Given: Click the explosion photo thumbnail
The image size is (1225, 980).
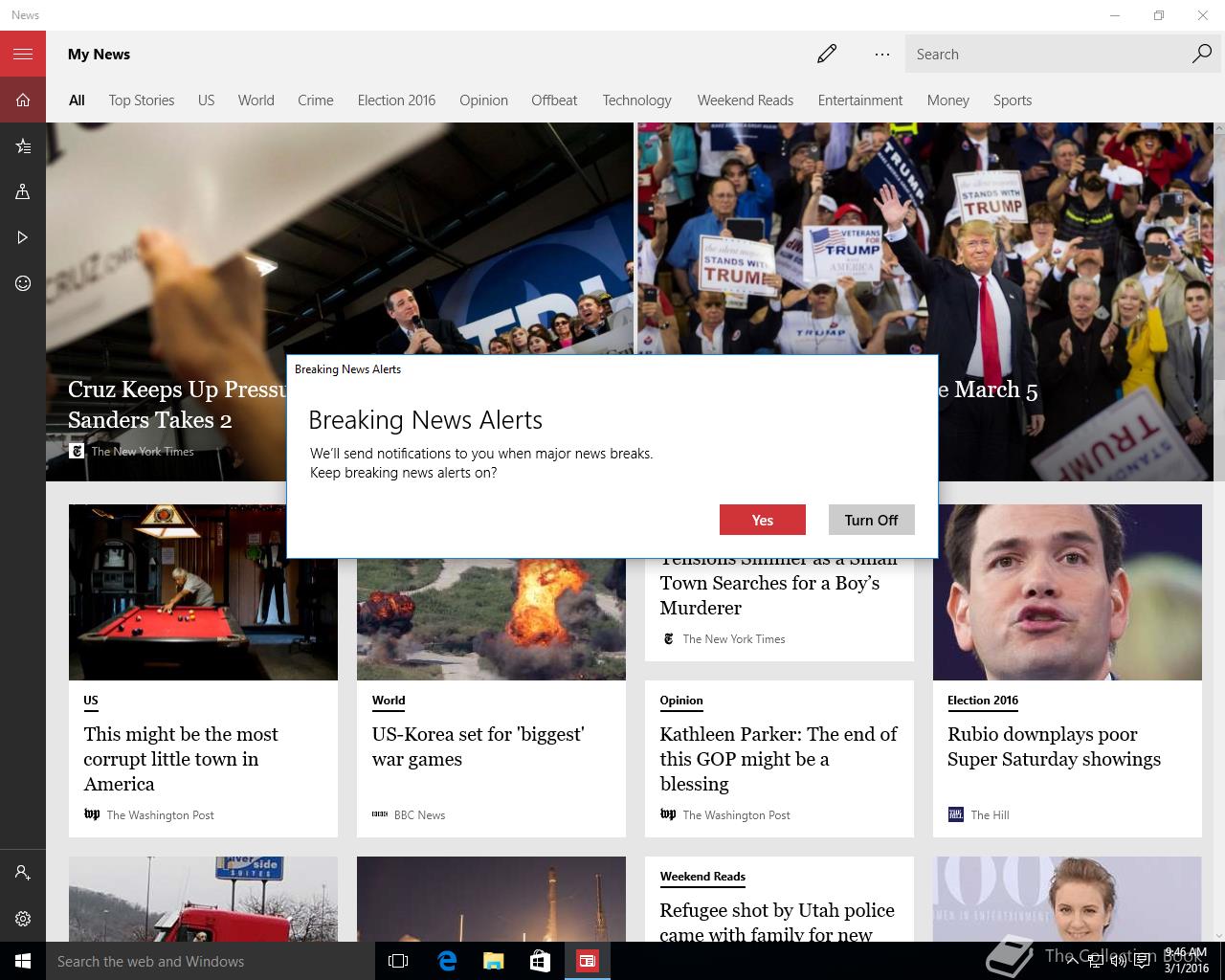Looking at the screenshot, I should coord(491,618).
